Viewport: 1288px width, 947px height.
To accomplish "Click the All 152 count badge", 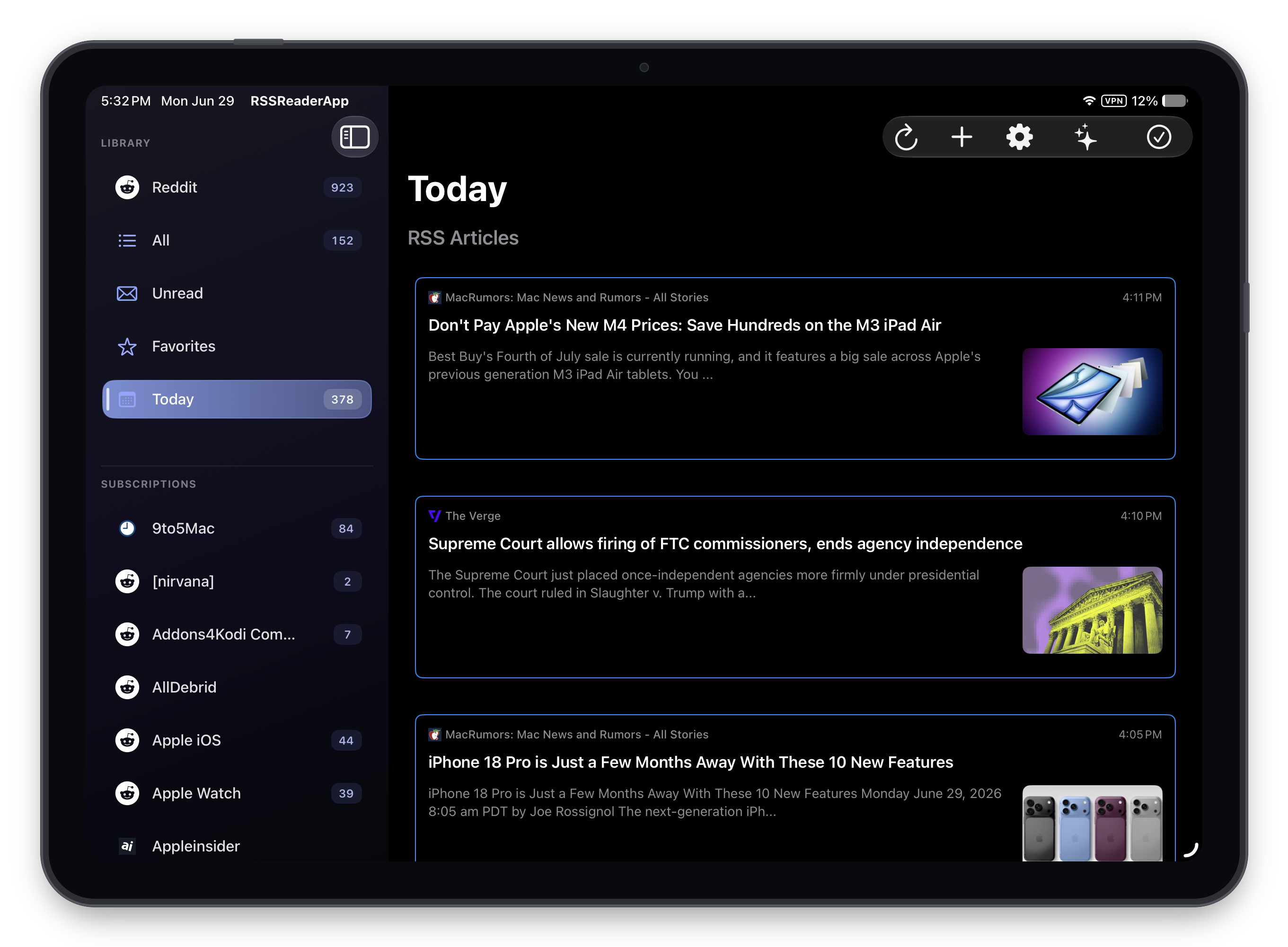I will point(343,241).
